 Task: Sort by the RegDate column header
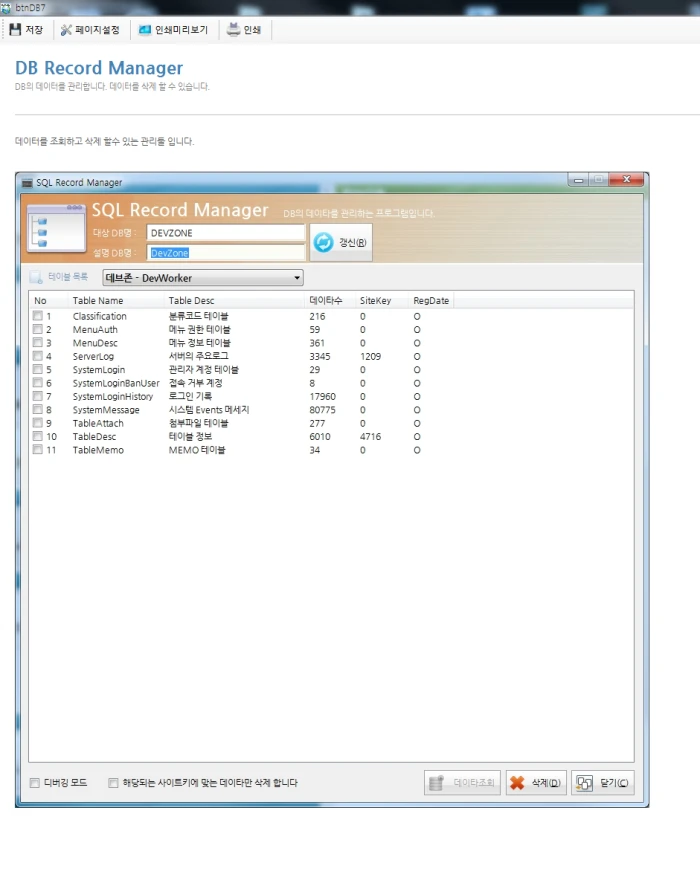pos(431,301)
